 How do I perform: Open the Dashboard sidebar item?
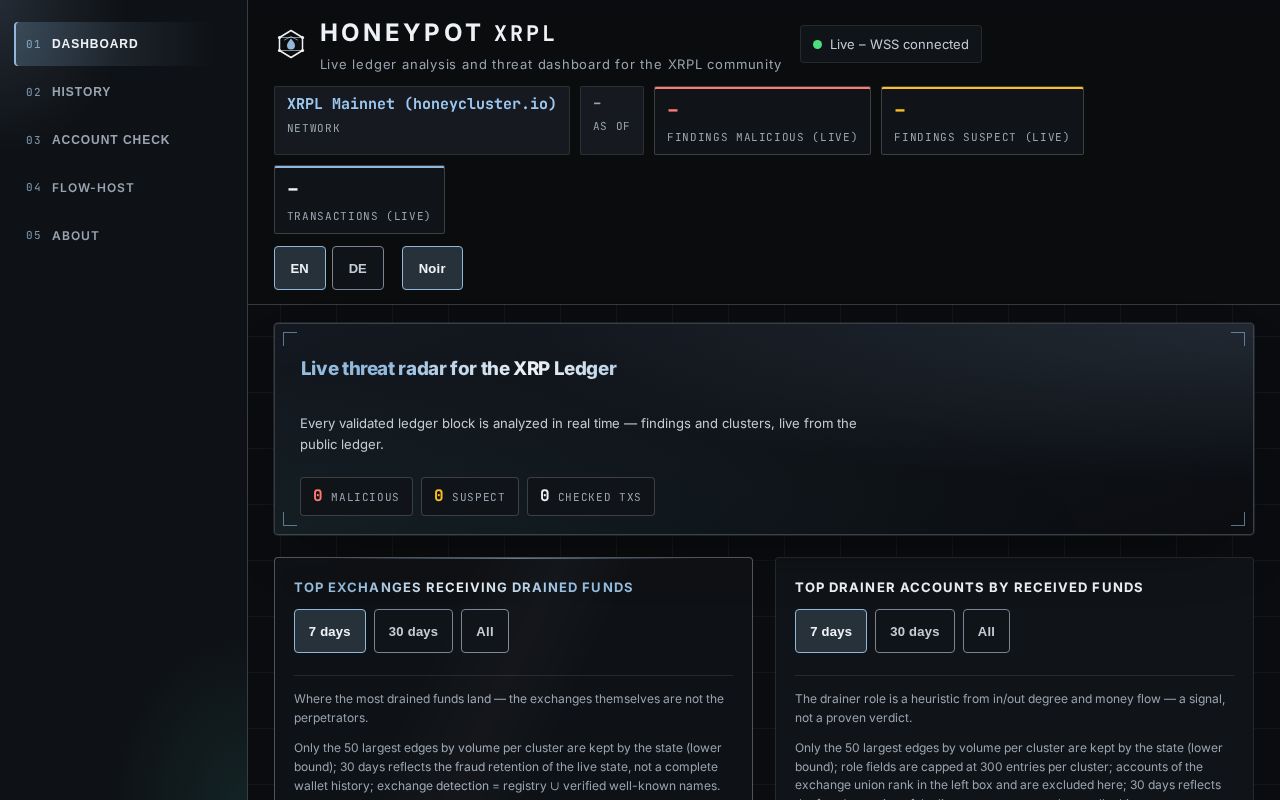(x=123, y=44)
